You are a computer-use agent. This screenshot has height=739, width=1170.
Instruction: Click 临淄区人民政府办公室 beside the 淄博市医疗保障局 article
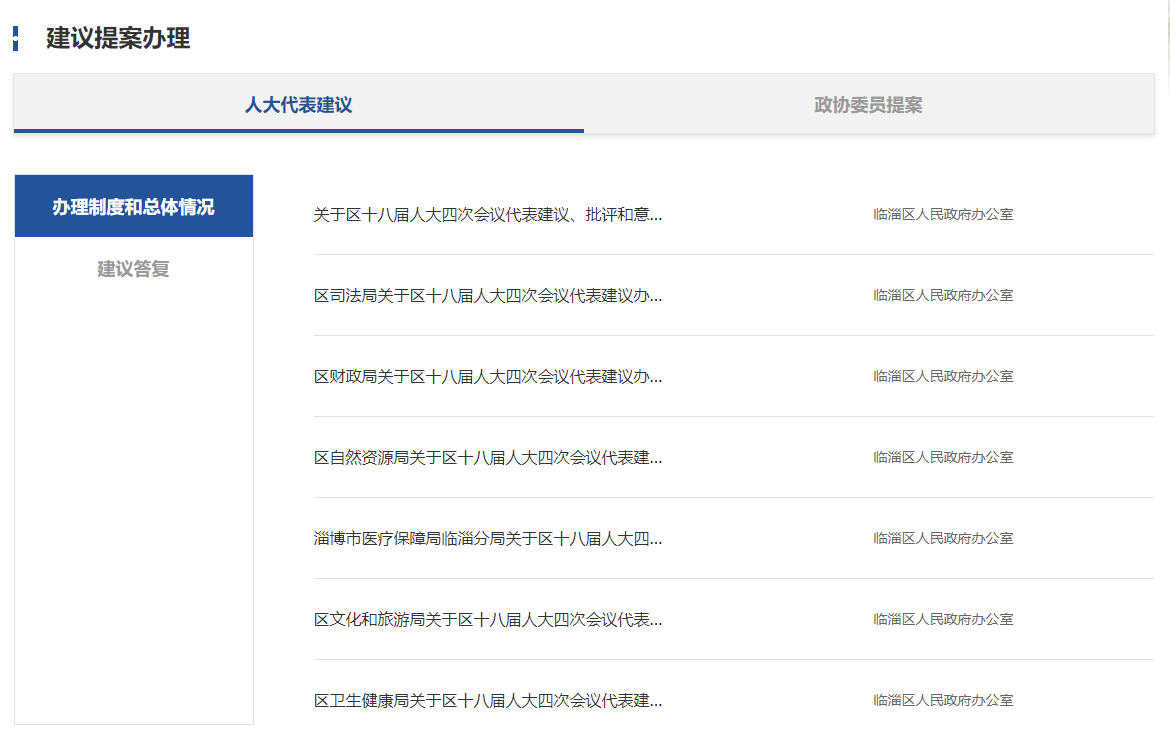coord(943,538)
